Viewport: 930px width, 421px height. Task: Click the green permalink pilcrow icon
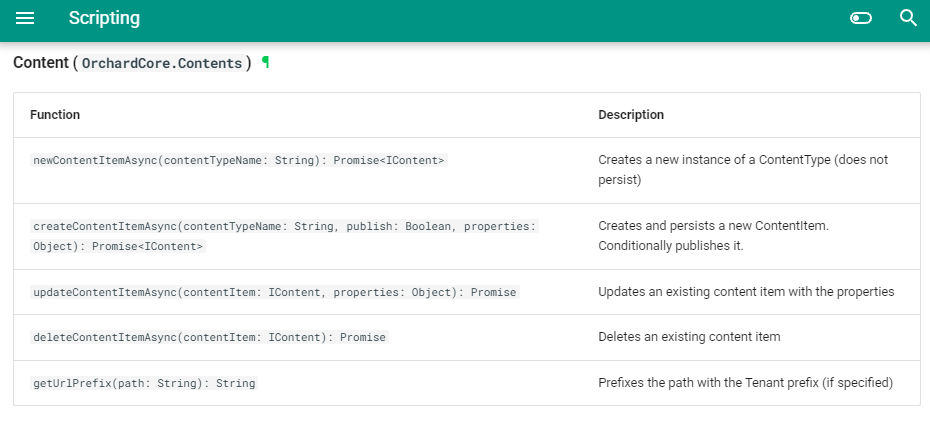266,62
